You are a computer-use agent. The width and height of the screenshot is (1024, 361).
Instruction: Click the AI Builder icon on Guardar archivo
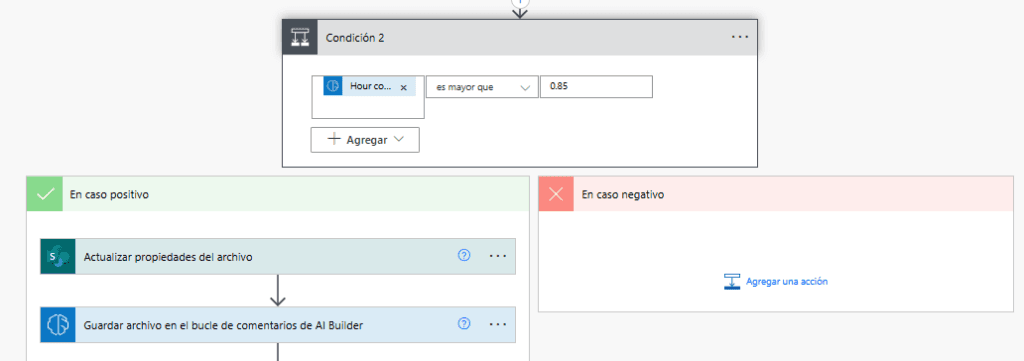(57, 324)
